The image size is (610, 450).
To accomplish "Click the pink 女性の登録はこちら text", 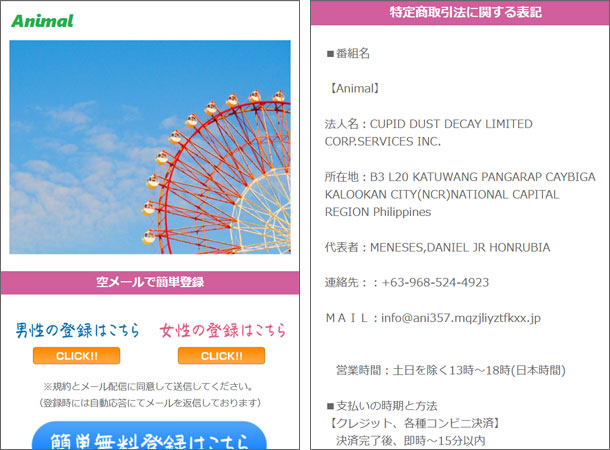I will (222, 330).
